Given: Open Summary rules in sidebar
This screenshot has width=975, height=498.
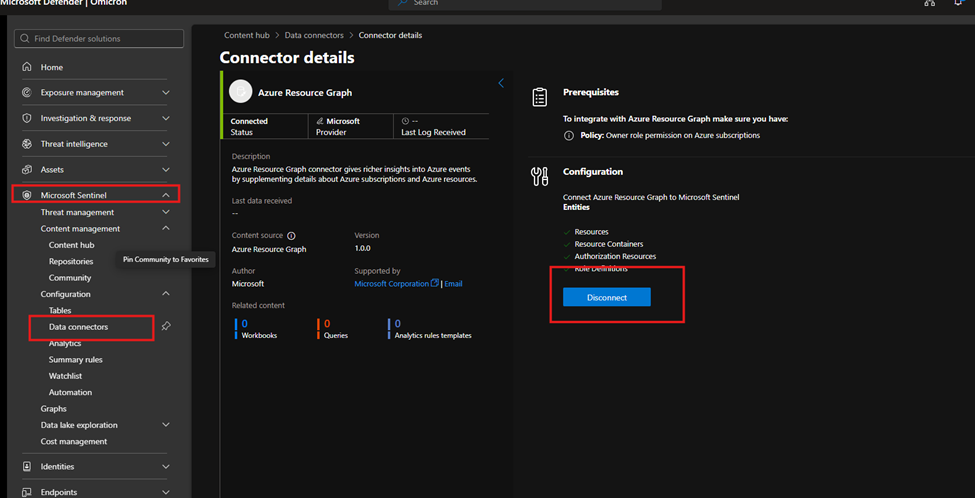Looking at the screenshot, I should 76,359.
